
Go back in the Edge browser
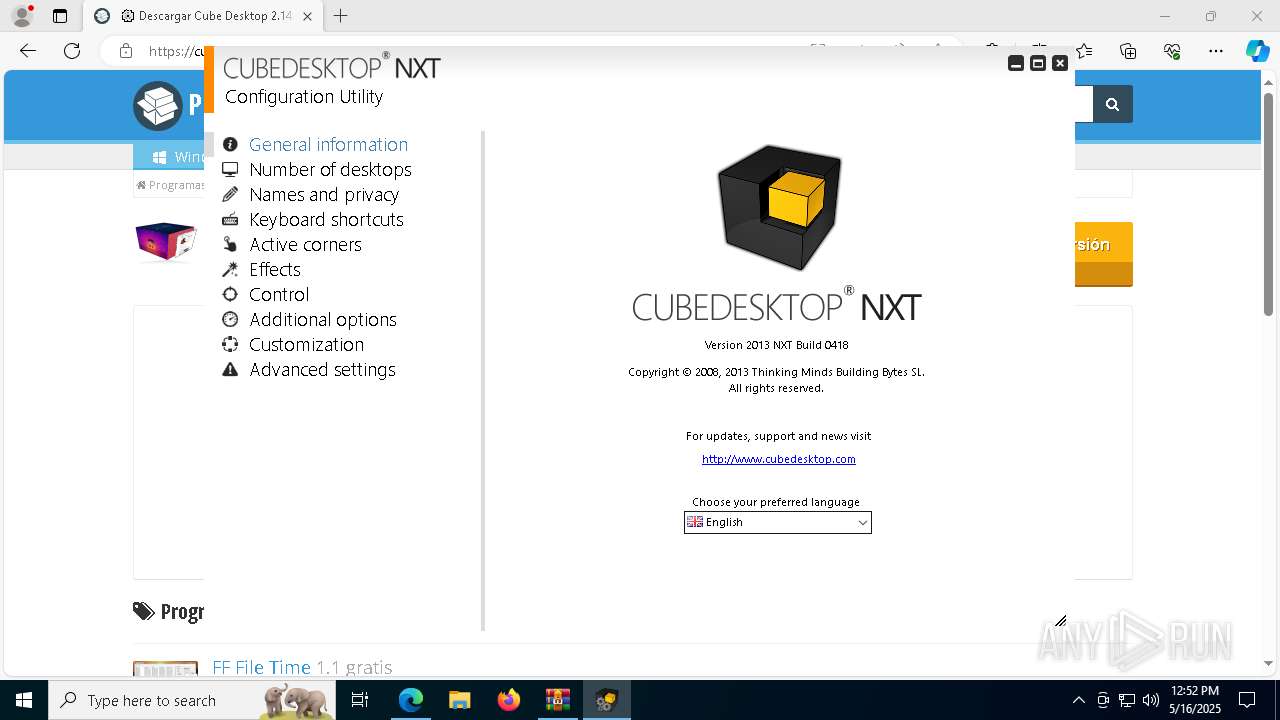tap(28, 51)
